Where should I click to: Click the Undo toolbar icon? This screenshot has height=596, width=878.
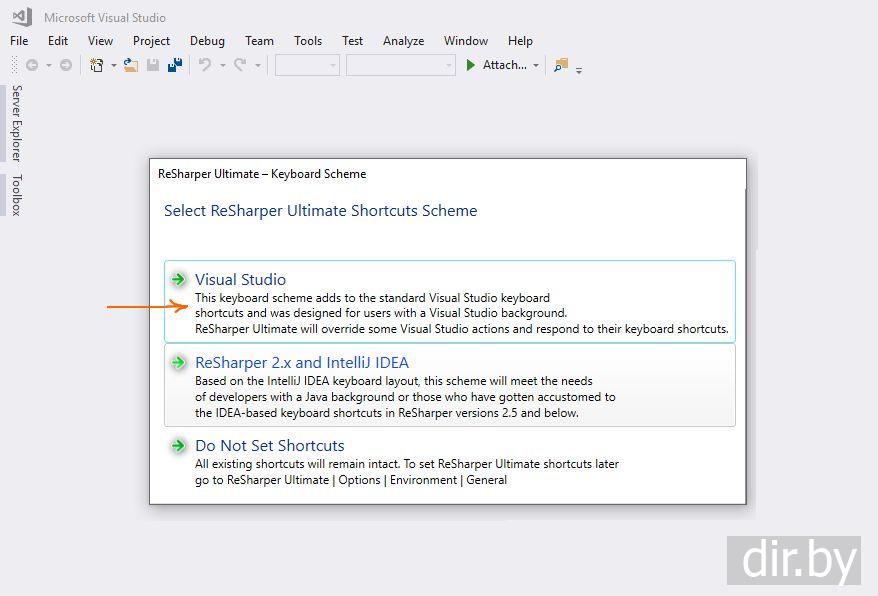click(205, 65)
